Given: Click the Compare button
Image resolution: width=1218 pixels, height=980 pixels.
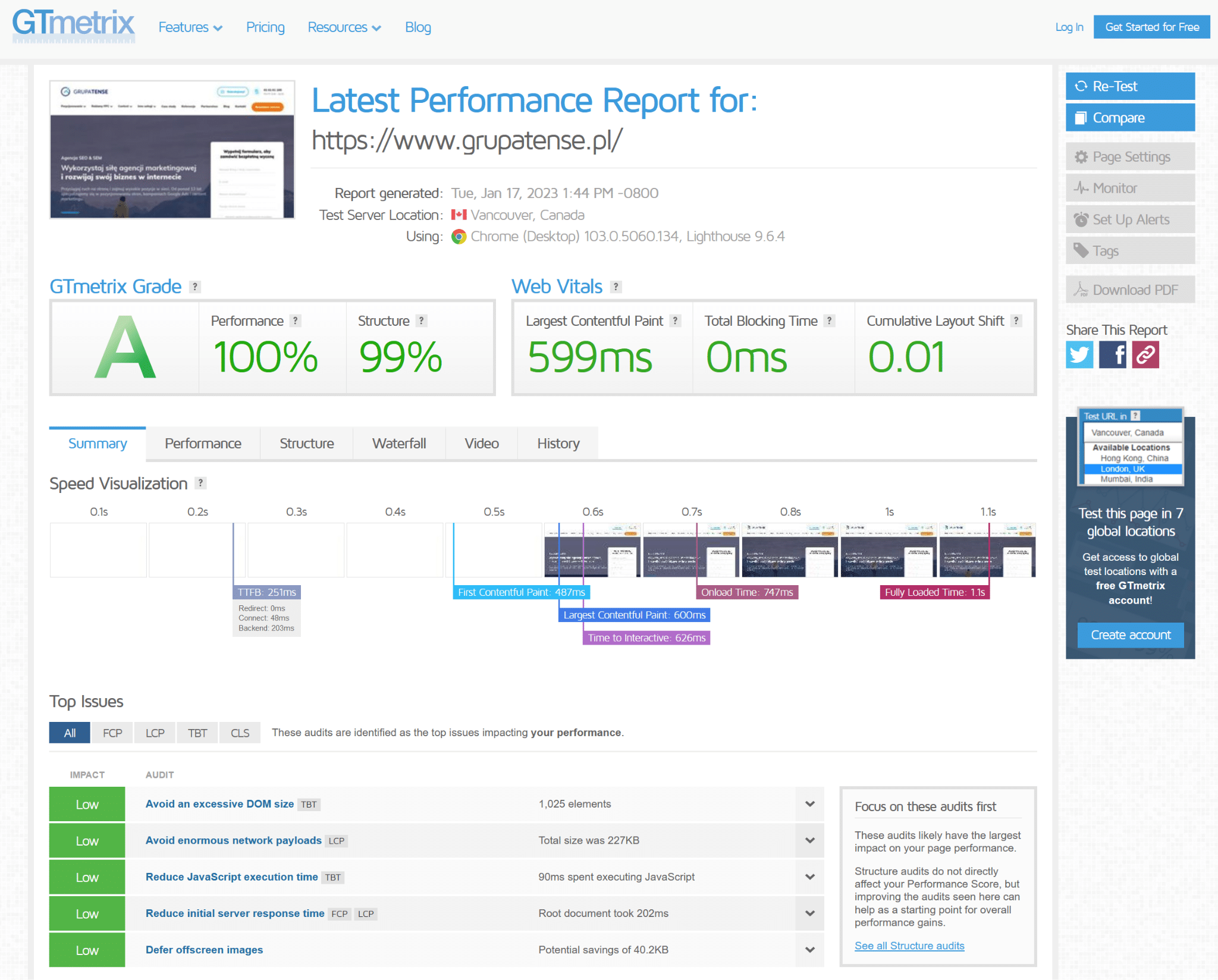Looking at the screenshot, I should [x=1130, y=118].
